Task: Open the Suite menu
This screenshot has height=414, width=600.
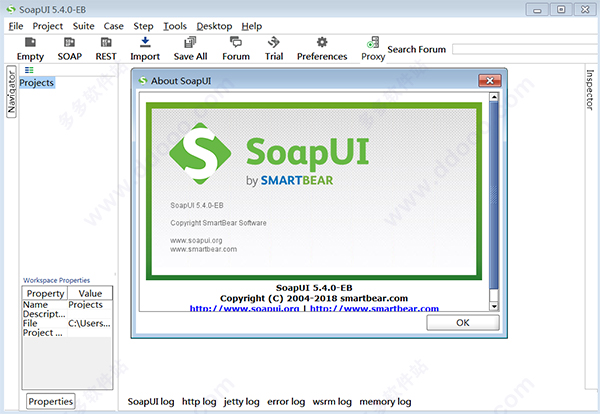Action: coord(83,26)
